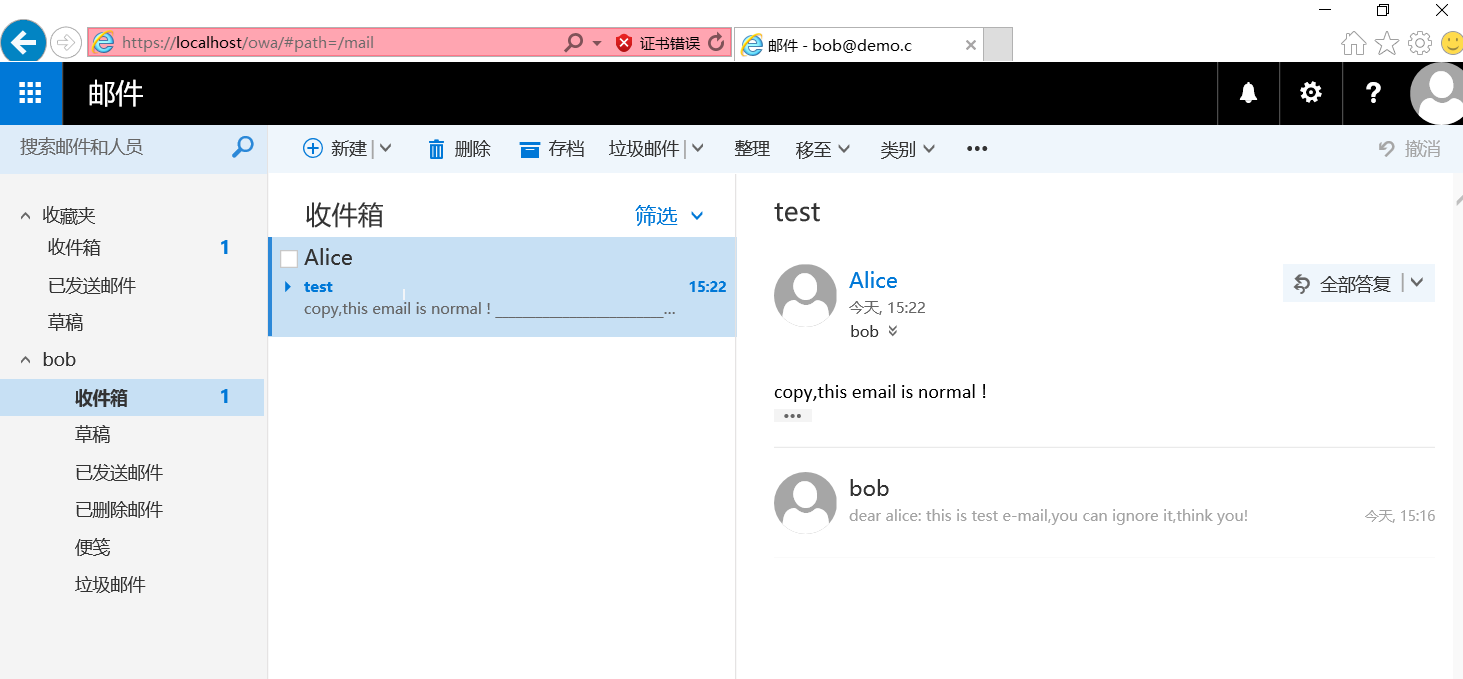Click the notifications bell icon
Viewport: 1463px width, 679px height.
[x=1247, y=93]
